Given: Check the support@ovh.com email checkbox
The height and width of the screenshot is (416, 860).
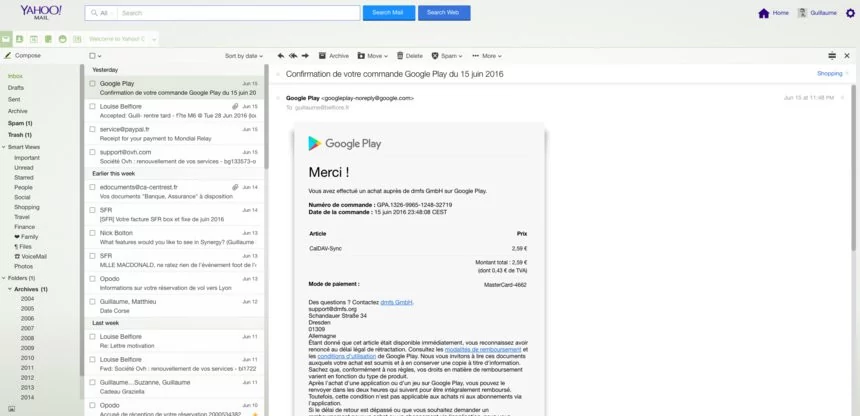Looking at the screenshot, I should [x=92, y=151].
